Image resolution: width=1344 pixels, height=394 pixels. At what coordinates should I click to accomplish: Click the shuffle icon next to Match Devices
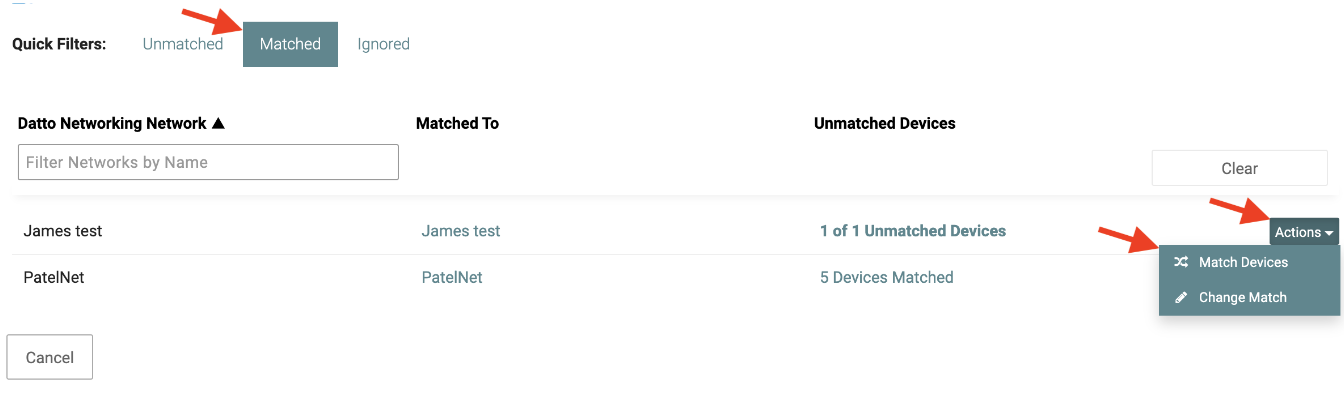tap(1181, 262)
